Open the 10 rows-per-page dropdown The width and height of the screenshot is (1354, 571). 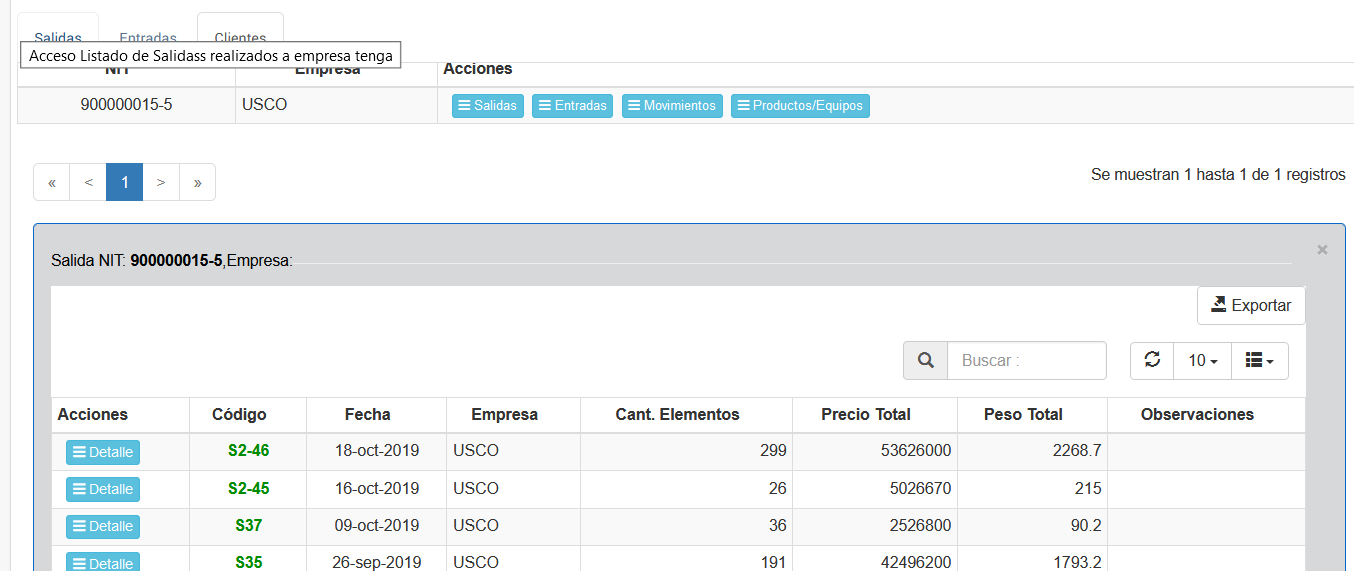point(1202,360)
